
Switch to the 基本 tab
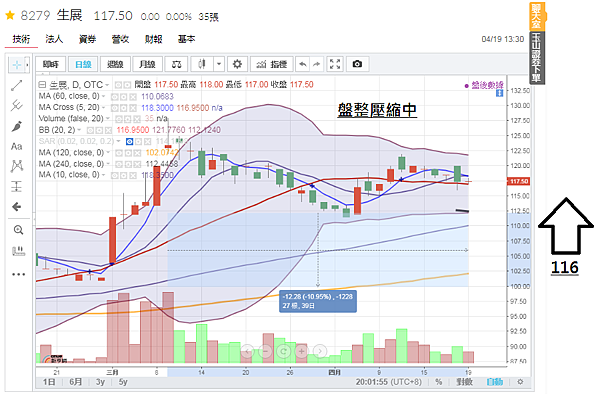[x=186, y=39]
